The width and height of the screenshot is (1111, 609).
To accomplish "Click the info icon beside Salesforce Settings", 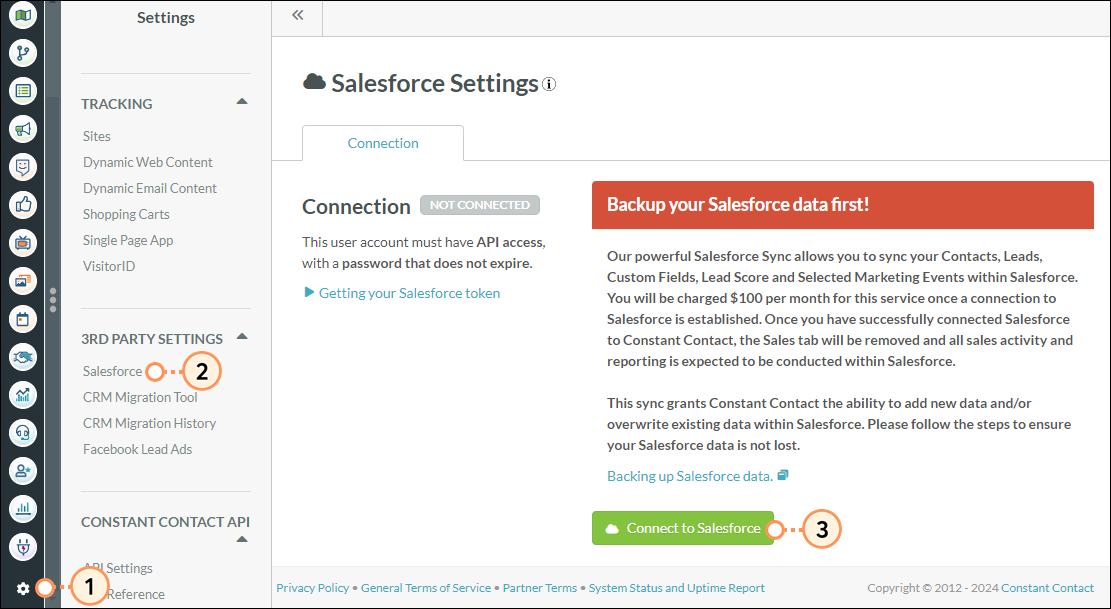I will [549, 84].
